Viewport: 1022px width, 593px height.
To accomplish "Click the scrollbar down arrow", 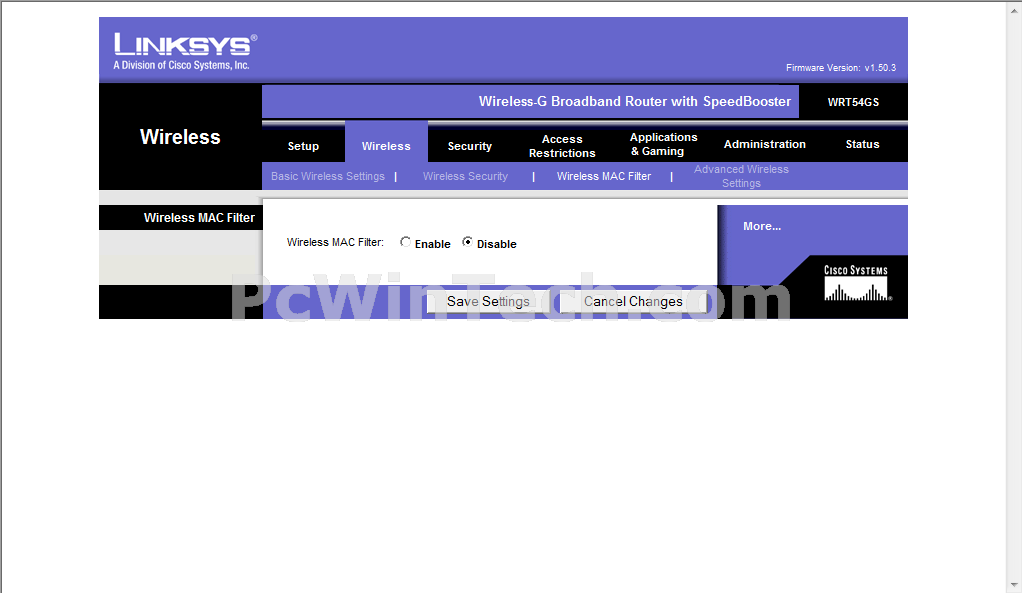I will click(x=1014, y=585).
